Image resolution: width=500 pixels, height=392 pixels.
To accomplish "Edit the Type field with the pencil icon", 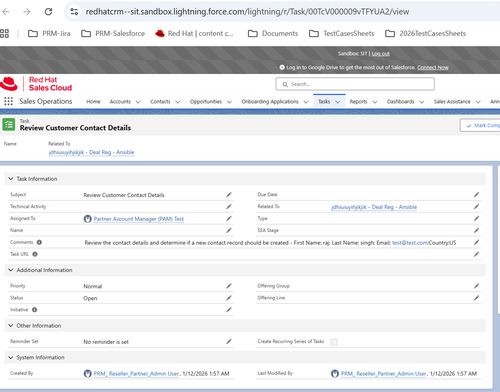I will click(x=476, y=219).
